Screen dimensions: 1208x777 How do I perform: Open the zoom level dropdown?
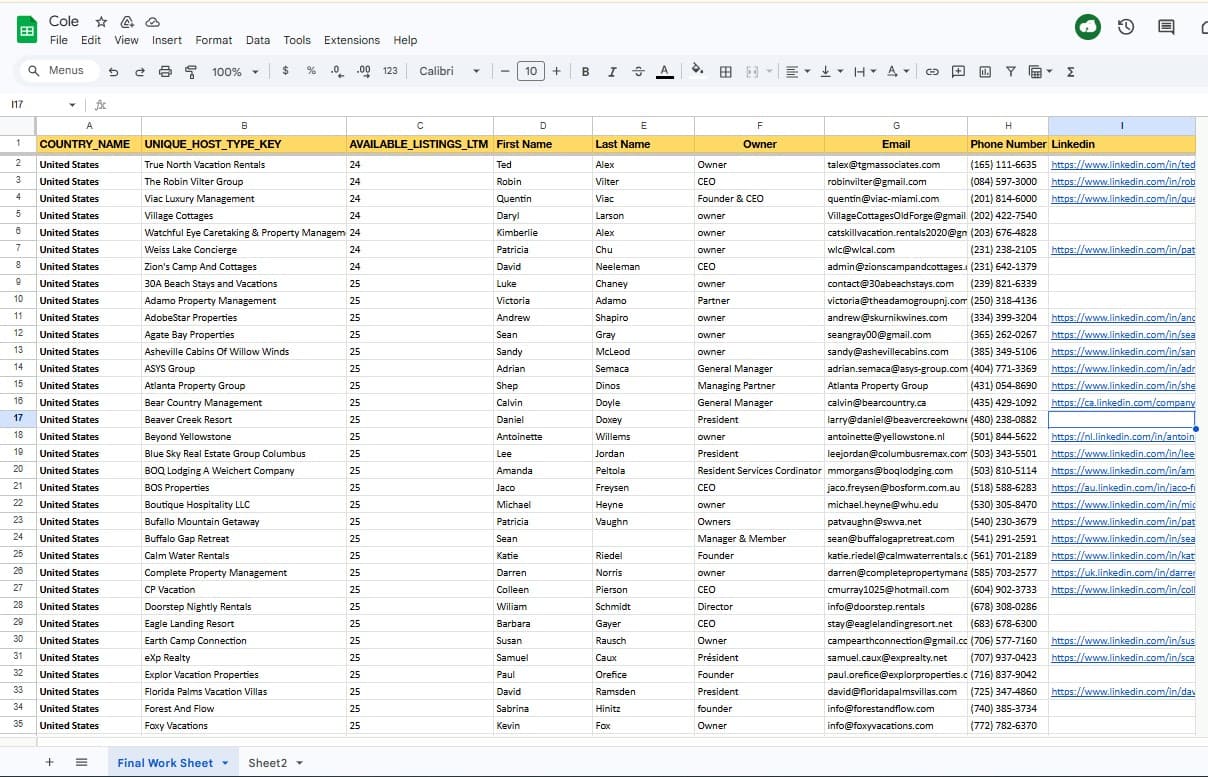(x=234, y=71)
